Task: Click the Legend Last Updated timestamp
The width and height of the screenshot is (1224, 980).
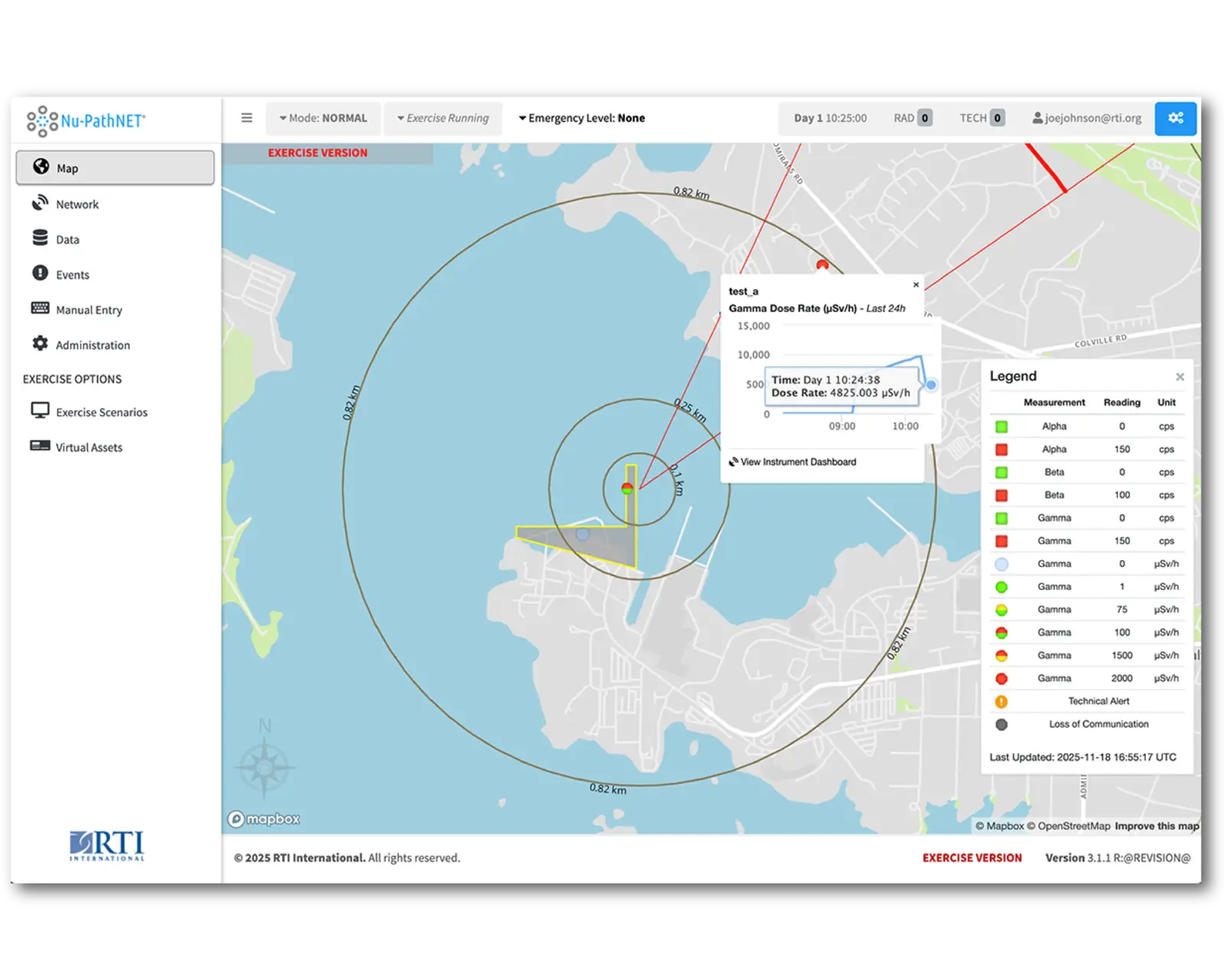Action: [1083, 757]
